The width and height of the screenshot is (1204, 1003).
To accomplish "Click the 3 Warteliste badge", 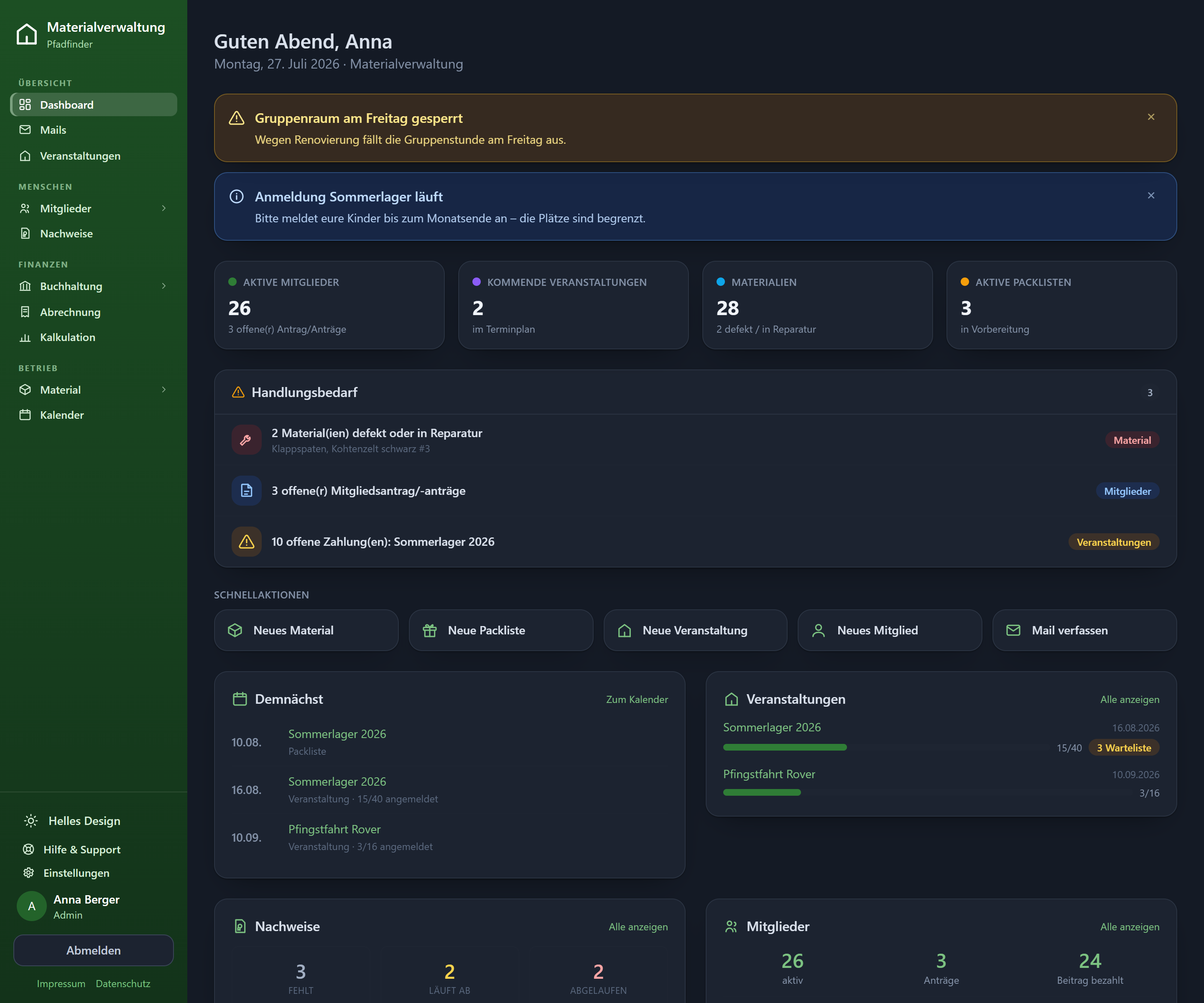I will (1124, 748).
